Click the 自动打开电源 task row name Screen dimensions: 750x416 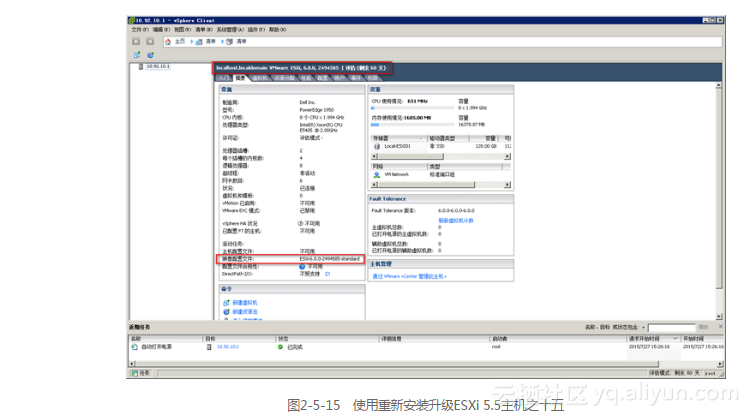(x=156, y=347)
